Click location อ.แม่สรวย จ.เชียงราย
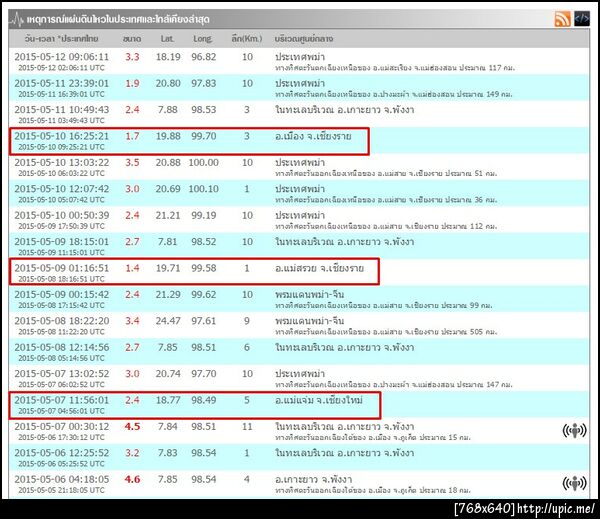Screen dimensions: 600x519 pyautogui.click(x=319, y=268)
